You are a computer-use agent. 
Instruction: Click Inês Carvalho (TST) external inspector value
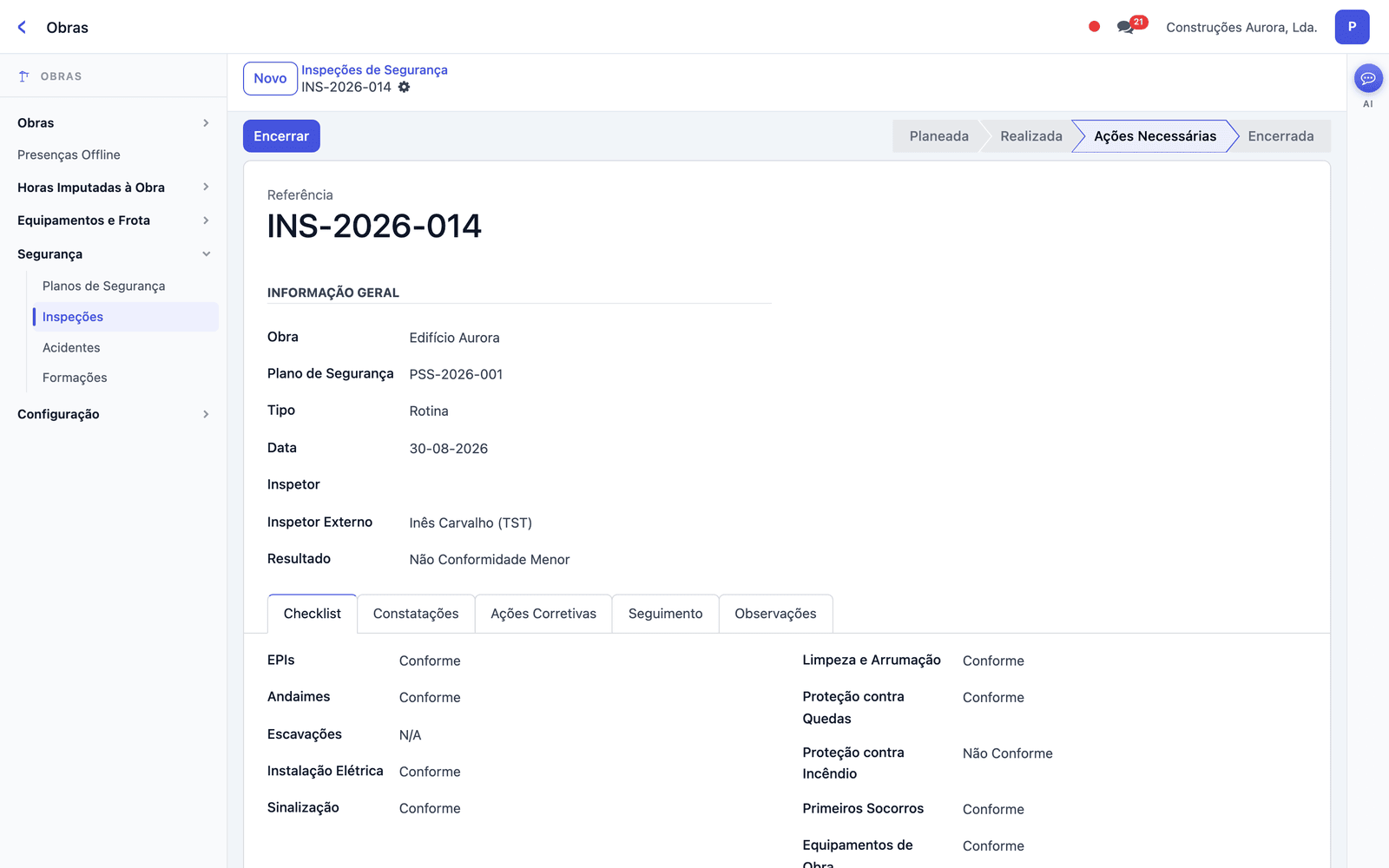coord(471,523)
